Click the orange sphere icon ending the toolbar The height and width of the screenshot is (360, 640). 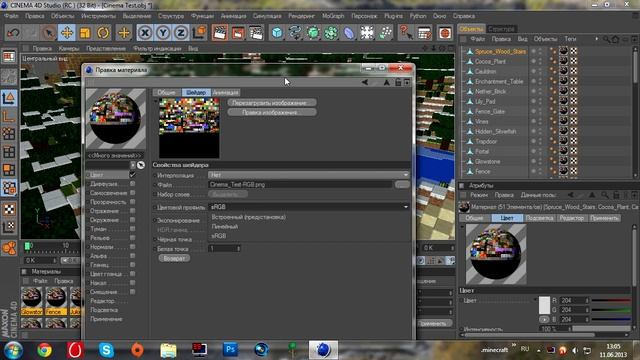(x=445, y=33)
